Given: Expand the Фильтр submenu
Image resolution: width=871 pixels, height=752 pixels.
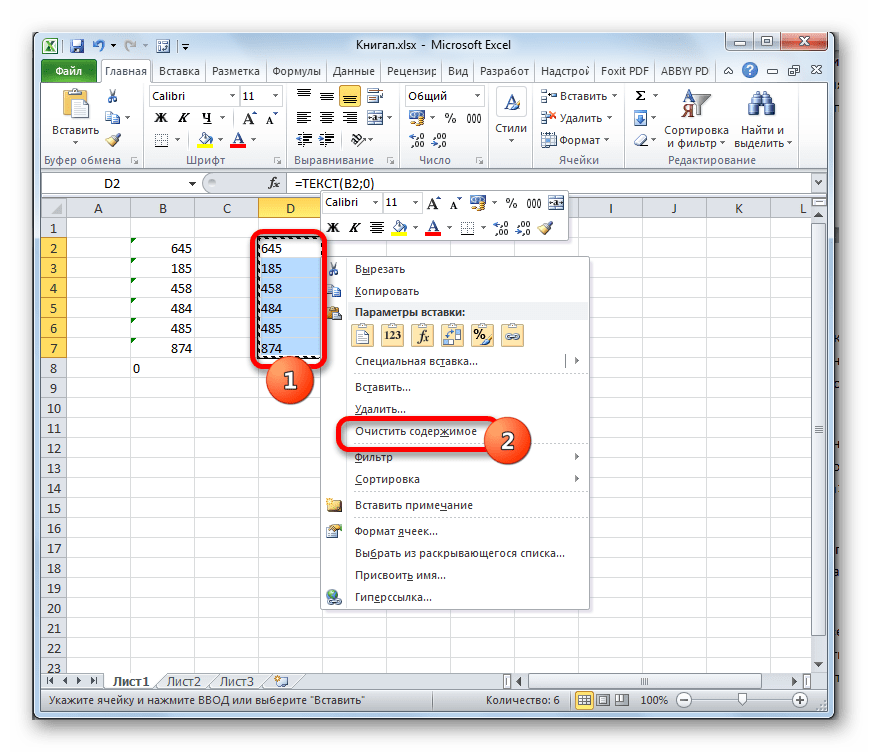Looking at the screenshot, I should pos(577,457).
